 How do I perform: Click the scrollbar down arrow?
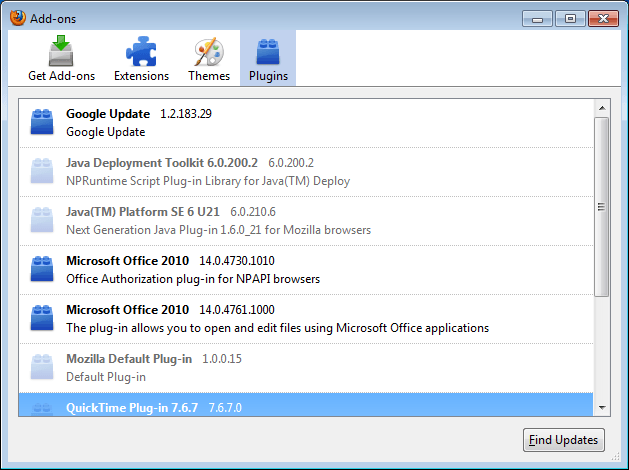(x=602, y=407)
